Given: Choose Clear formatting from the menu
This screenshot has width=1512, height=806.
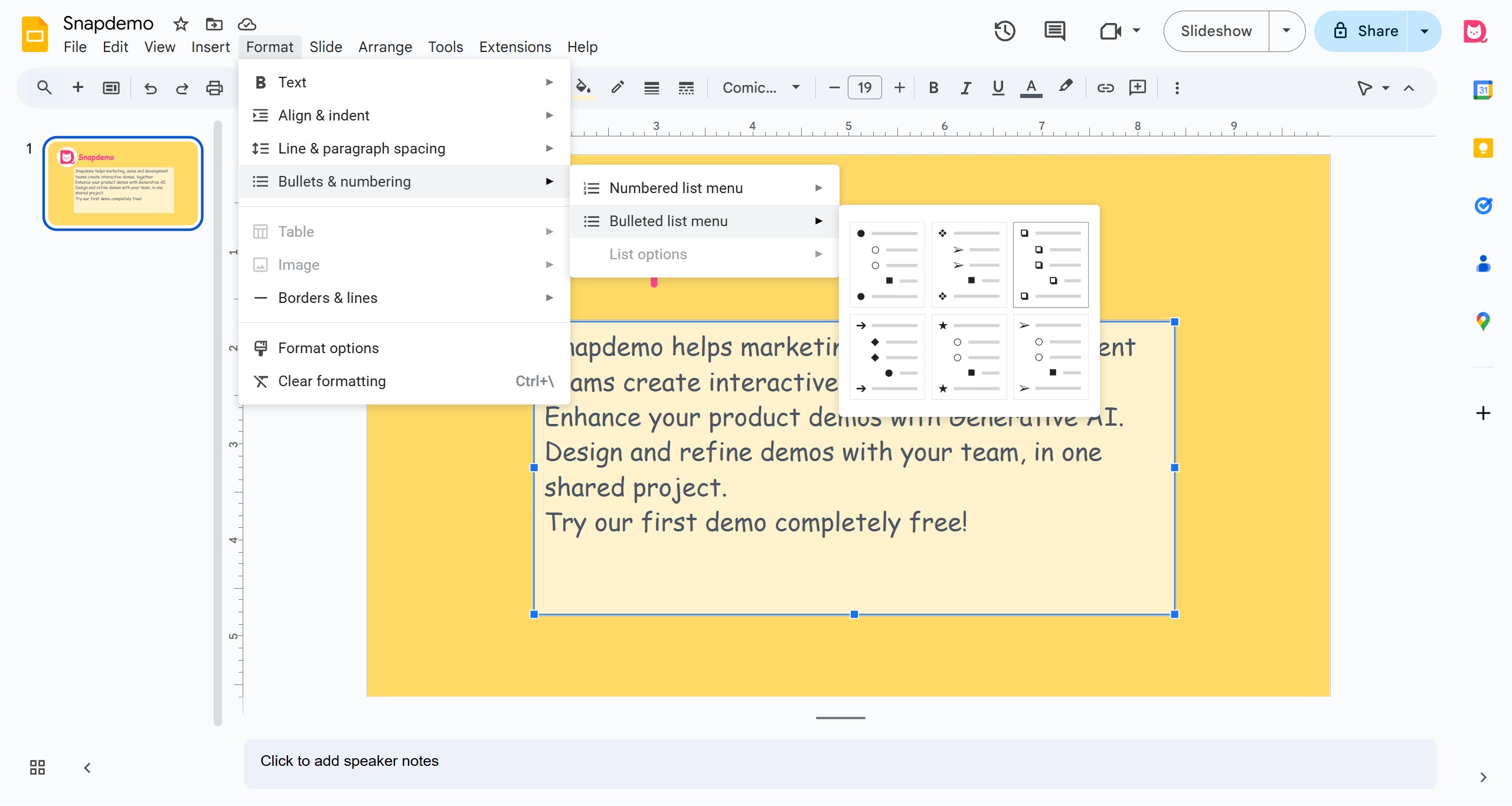Looking at the screenshot, I should coord(404,381).
